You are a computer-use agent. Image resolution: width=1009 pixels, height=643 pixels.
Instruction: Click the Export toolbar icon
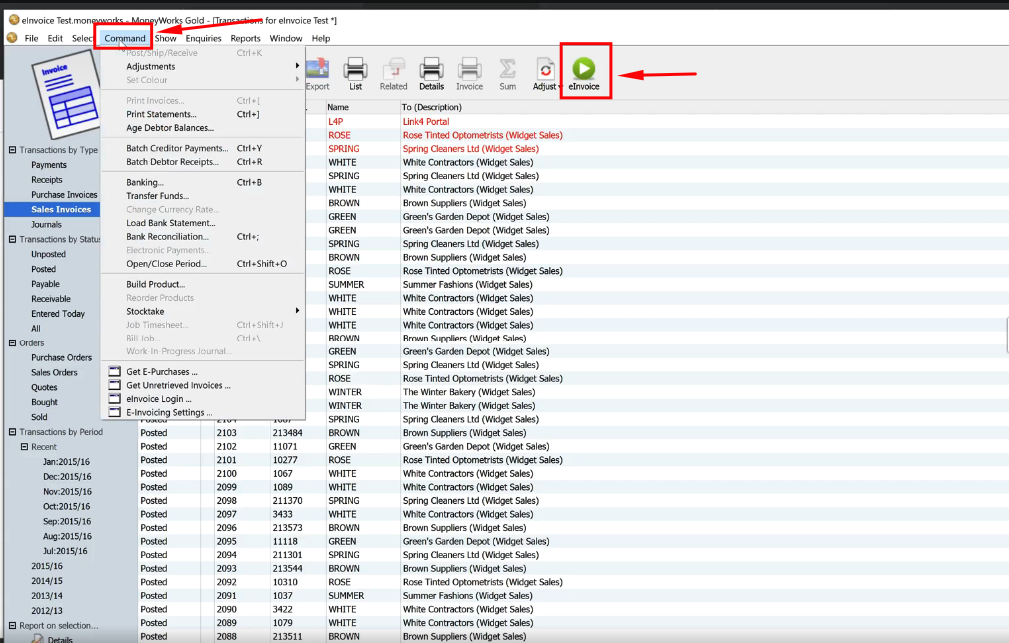coord(317,68)
